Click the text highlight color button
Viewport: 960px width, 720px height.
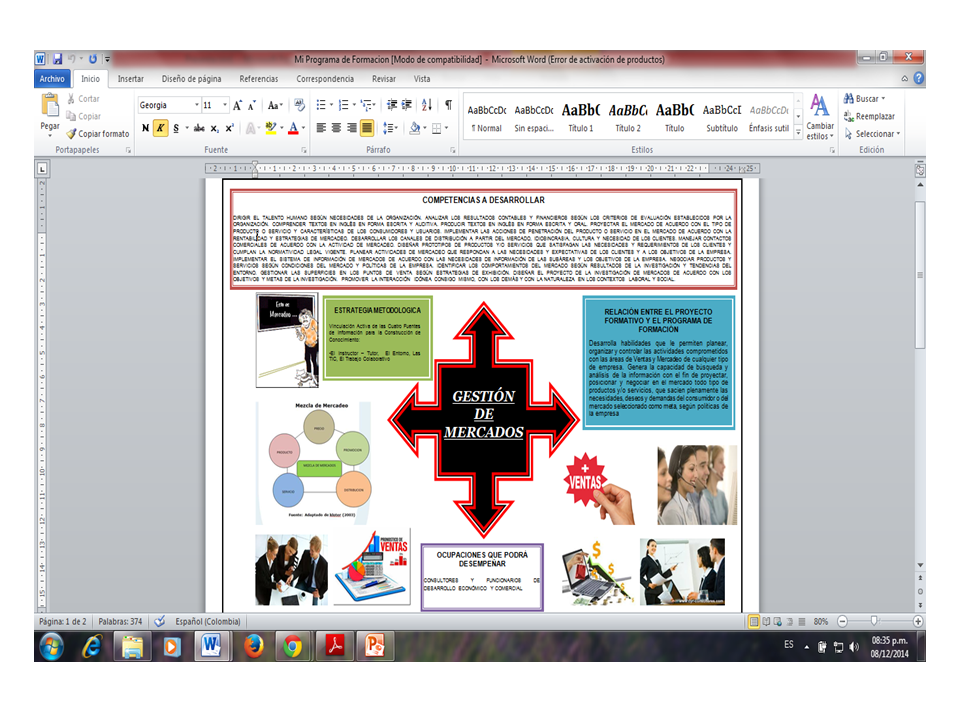click(271, 128)
